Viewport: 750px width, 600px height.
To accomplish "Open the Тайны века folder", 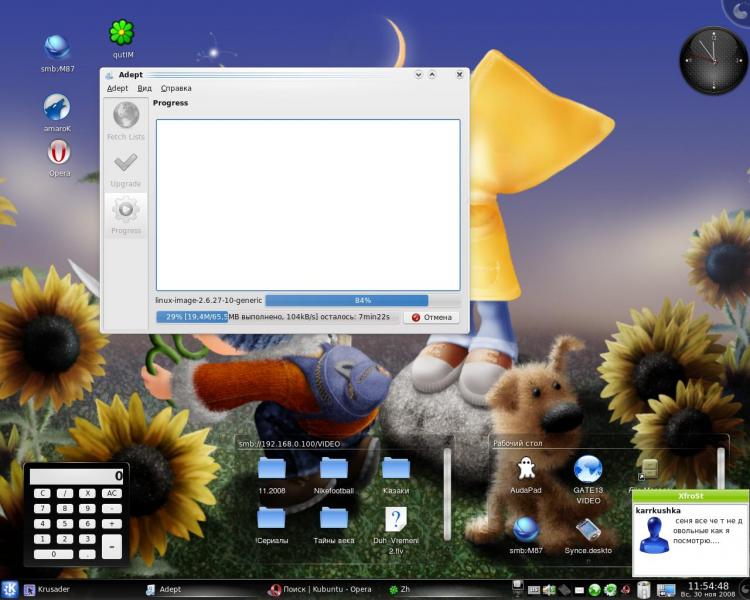I will point(334,518).
